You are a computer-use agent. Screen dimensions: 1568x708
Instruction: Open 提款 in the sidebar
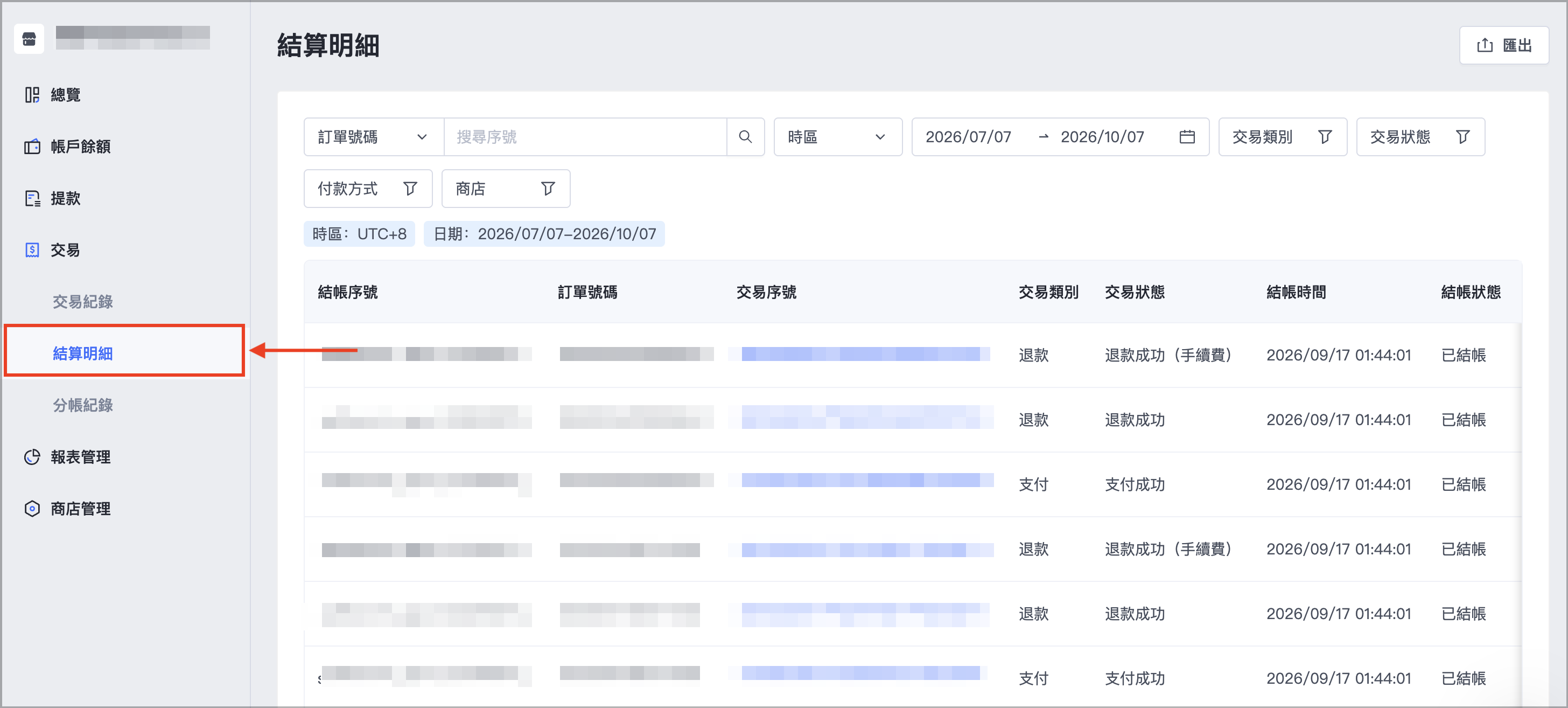(125, 199)
